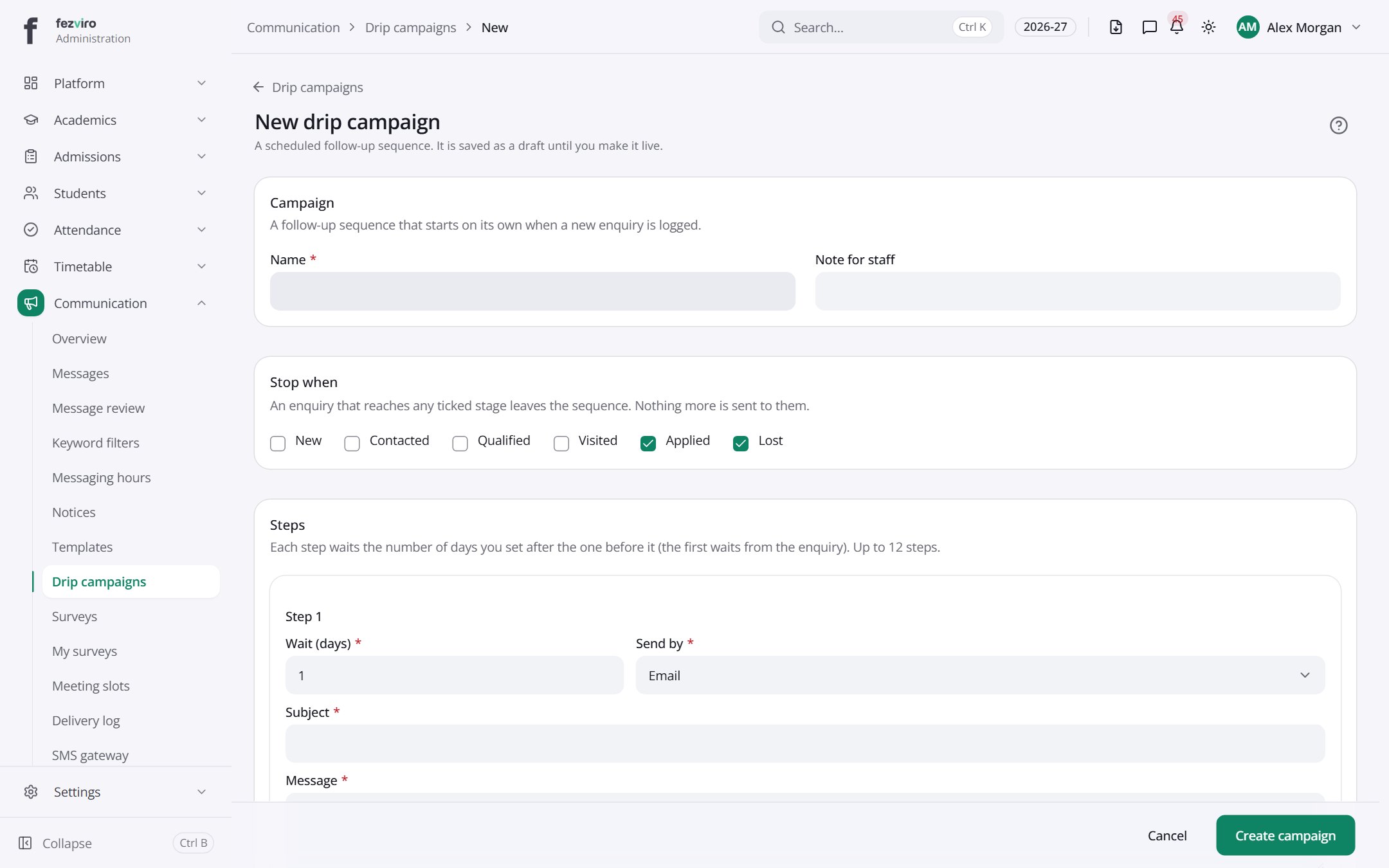Image resolution: width=1389 pixels, height=868 pixels.
Task: Open the help question mark icon
Action: 1338,125
